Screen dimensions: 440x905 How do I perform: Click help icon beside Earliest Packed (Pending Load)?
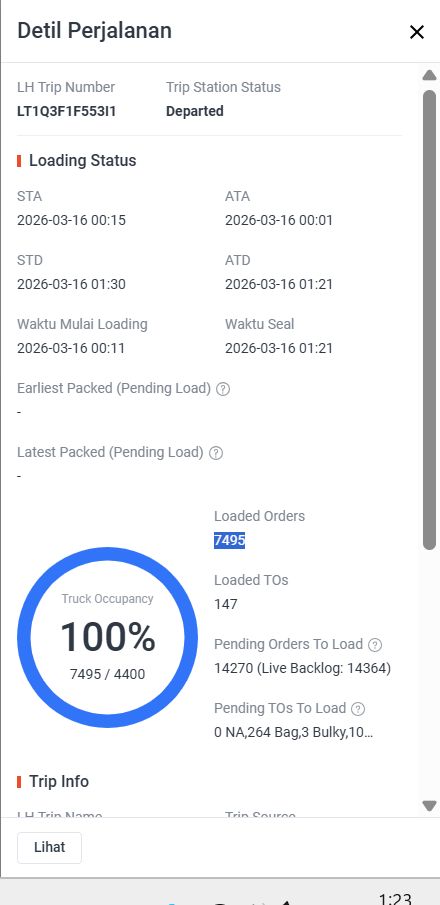223,389
